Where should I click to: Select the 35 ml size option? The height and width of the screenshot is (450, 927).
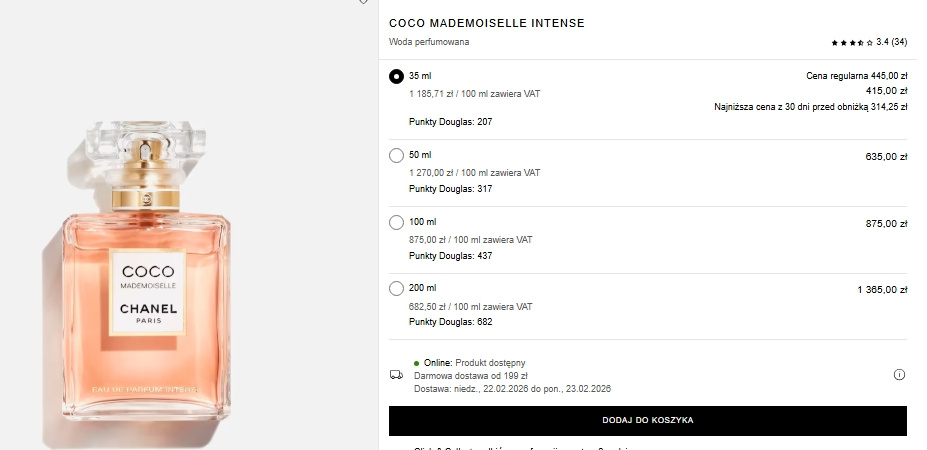click(397, 76)
